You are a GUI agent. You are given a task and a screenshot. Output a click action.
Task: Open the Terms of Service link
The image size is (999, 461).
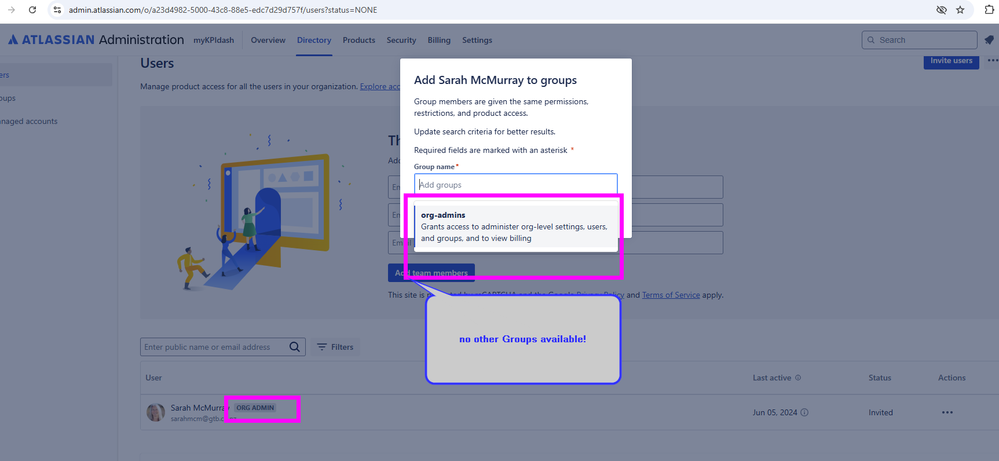(671, 295)
